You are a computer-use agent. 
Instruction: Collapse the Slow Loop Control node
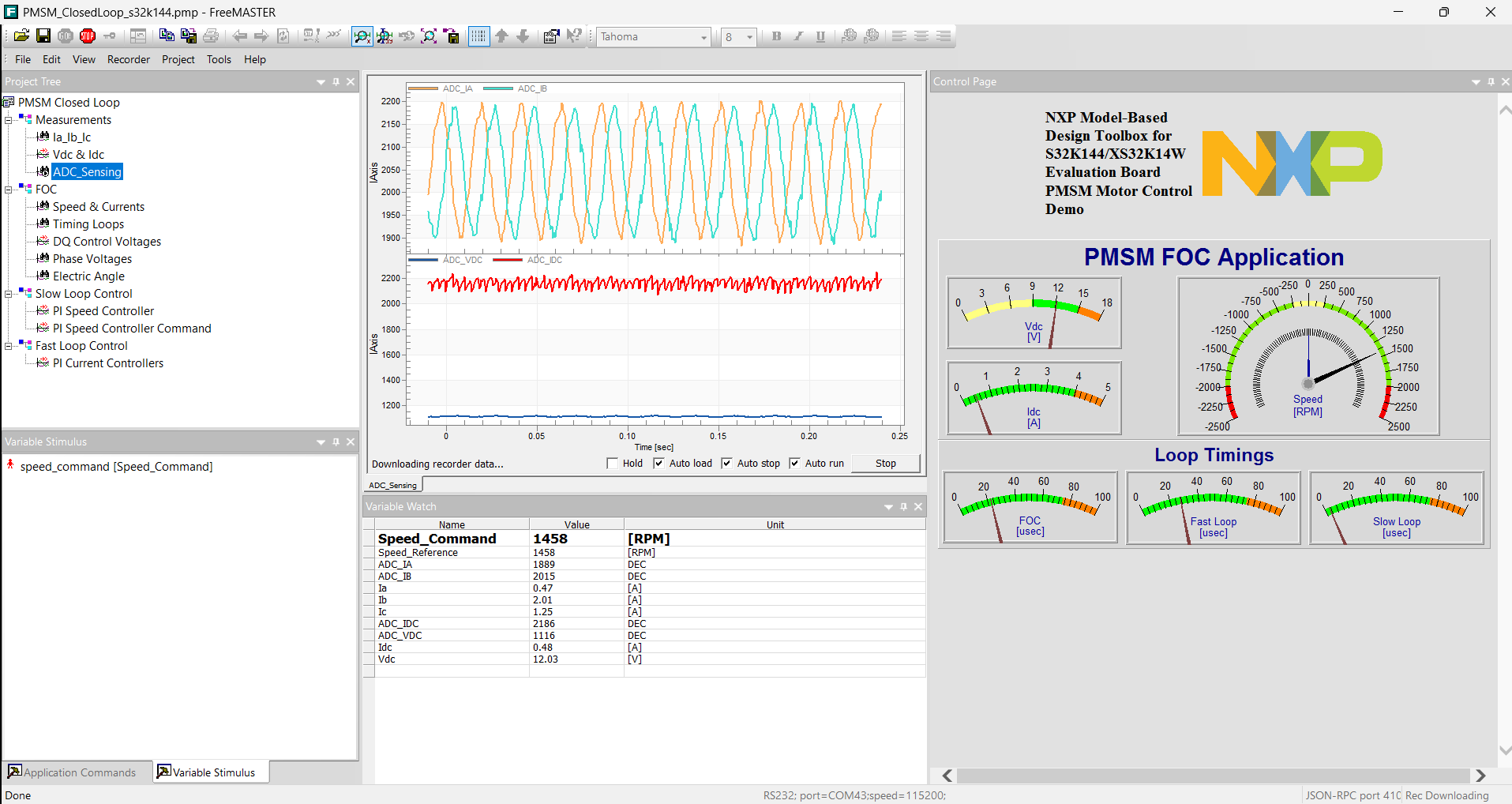(x=9, y=294)
